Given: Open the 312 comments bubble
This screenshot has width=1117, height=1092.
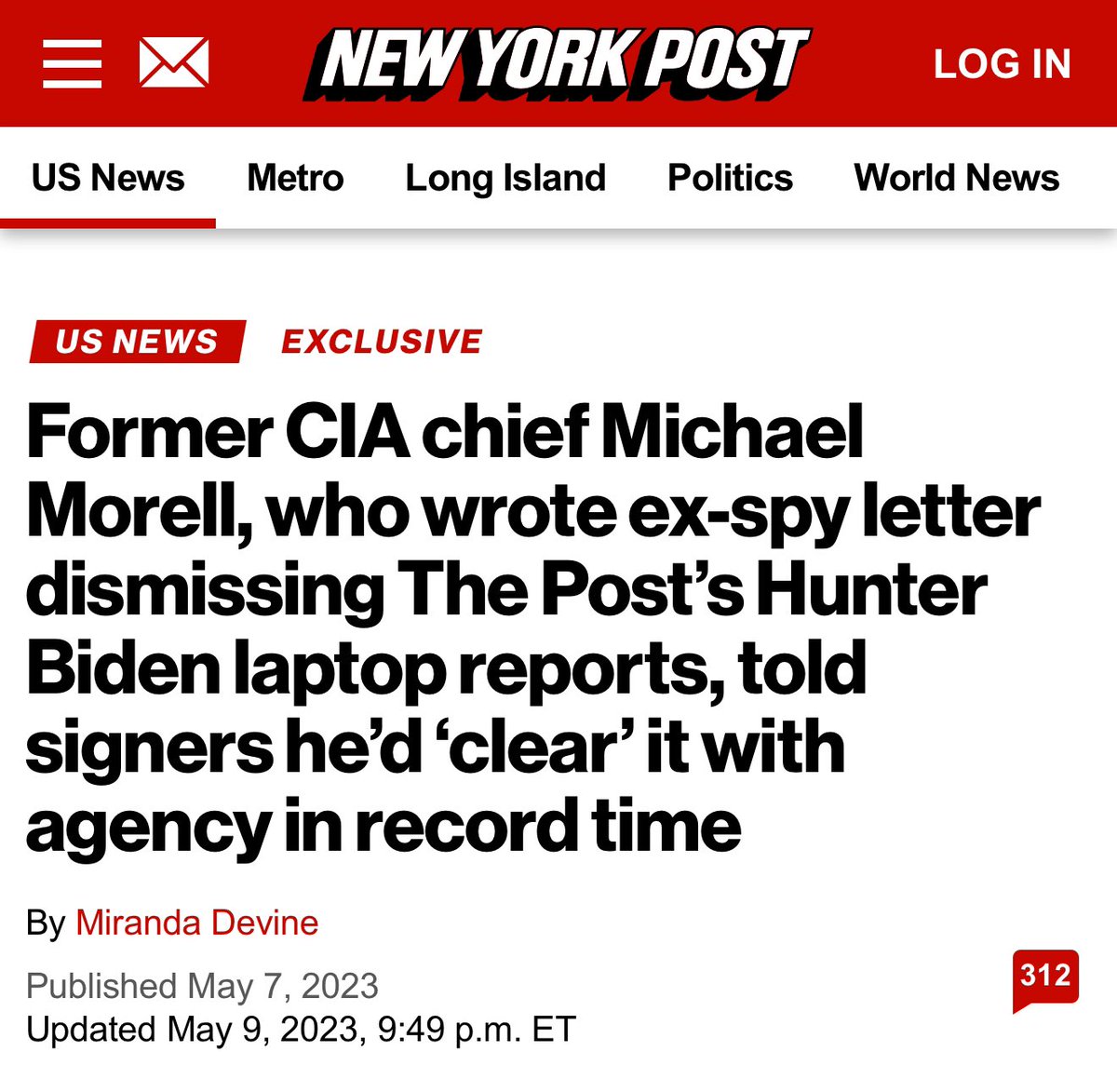Looking at the screenshot, I should pyautogui.click(x=1045, y=977).
